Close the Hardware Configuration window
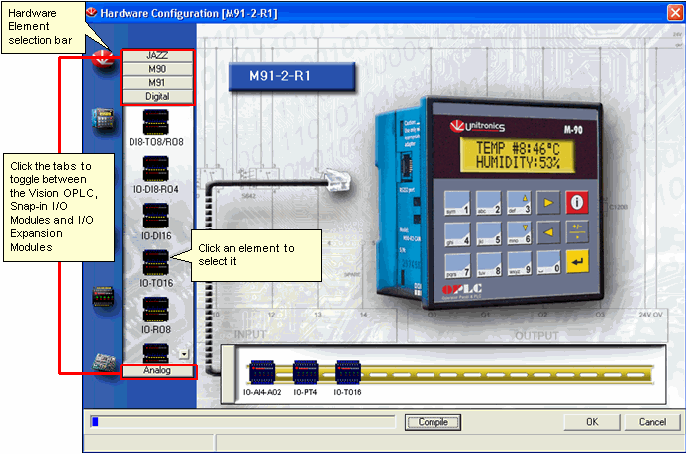 tap(675, 12)
